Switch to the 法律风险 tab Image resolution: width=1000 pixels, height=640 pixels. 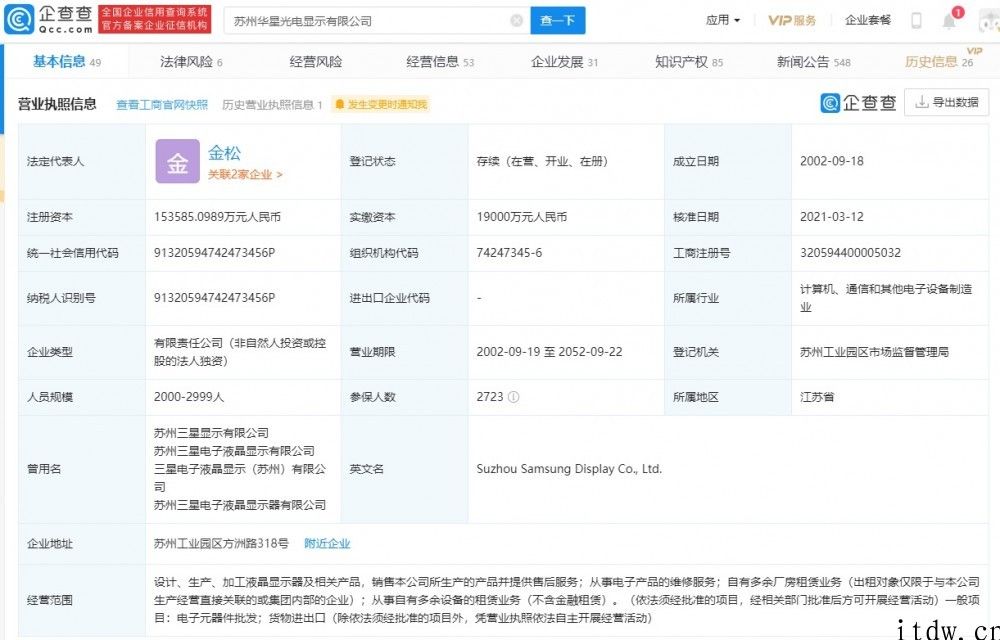point(191,62)
